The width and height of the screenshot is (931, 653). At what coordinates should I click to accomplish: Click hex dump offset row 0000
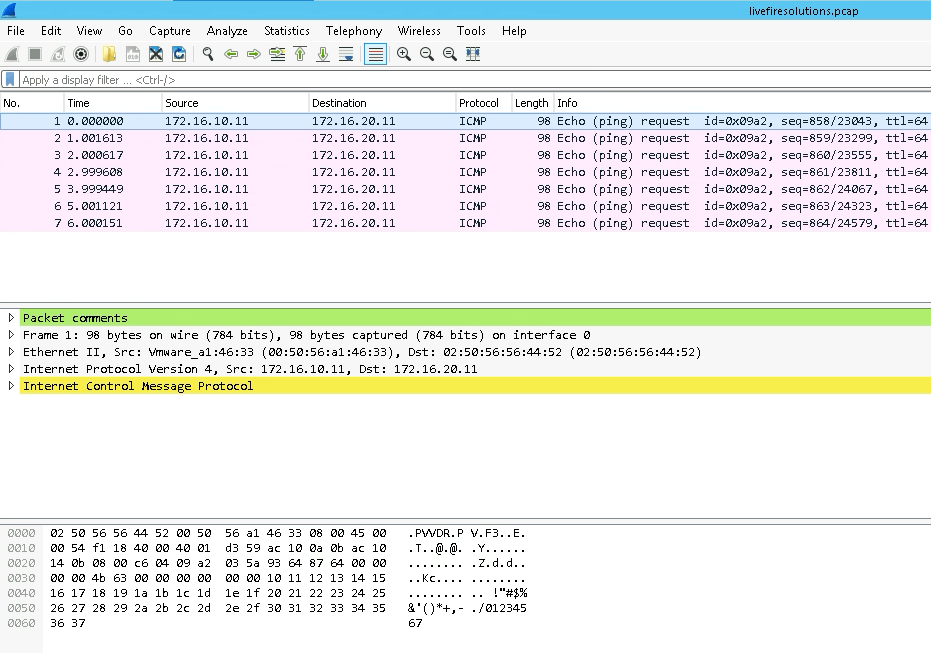pos(21,533)
